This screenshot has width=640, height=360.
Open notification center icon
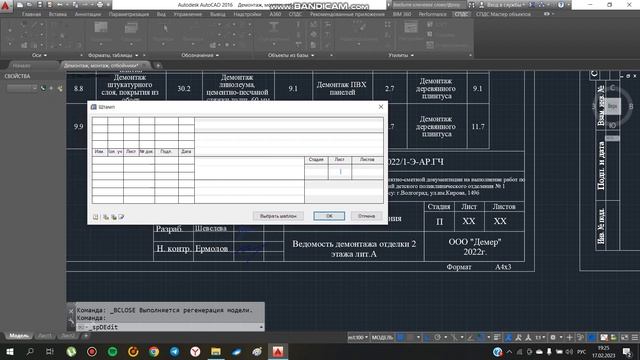coord(627,351)
